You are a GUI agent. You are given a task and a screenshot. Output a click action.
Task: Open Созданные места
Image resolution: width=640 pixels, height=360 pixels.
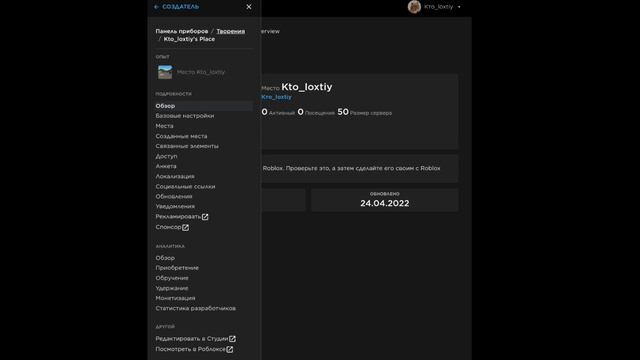tap(181, 136)
